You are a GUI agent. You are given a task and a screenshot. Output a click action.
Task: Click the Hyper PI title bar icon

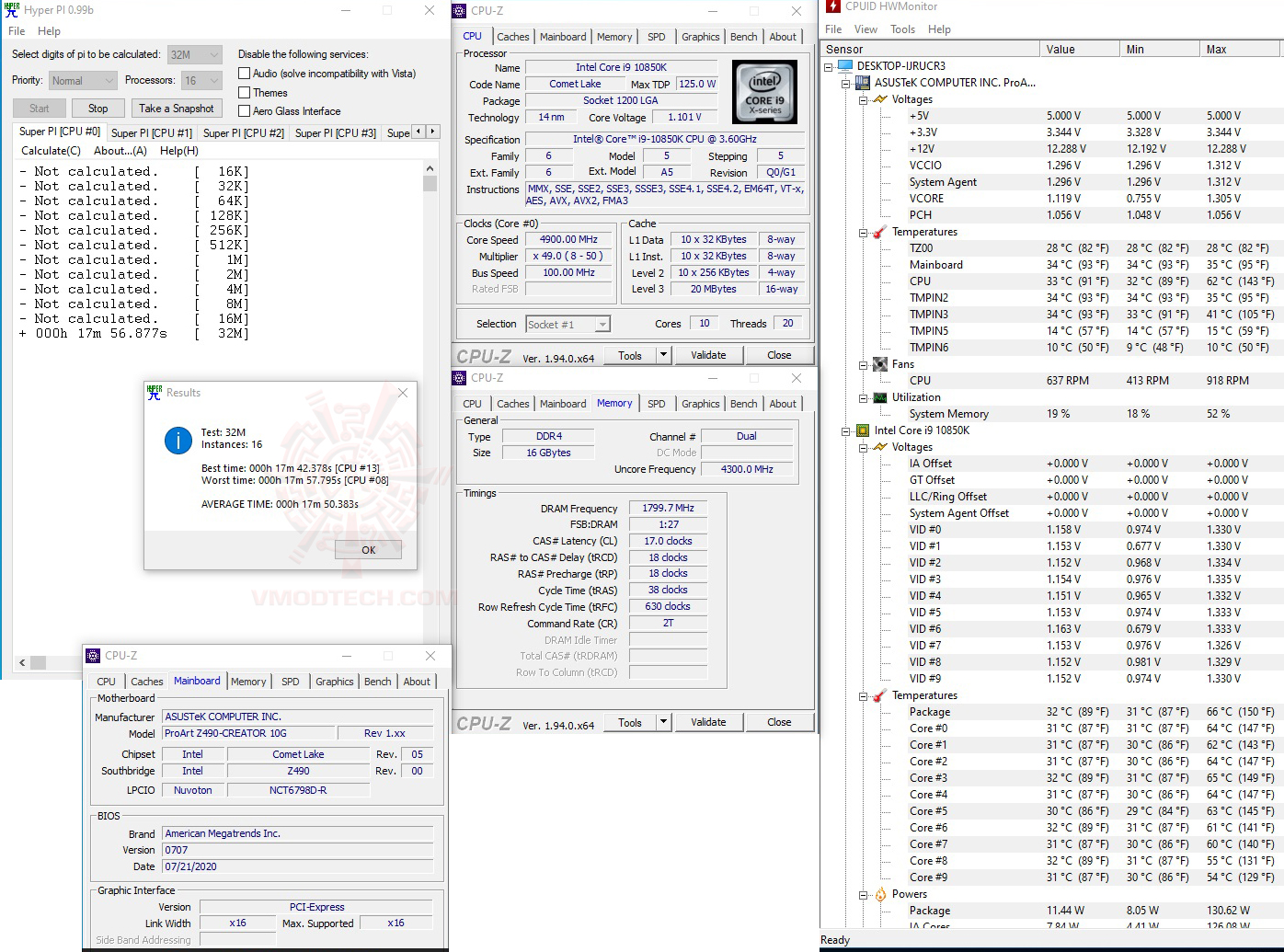click(x=12, y=10)
